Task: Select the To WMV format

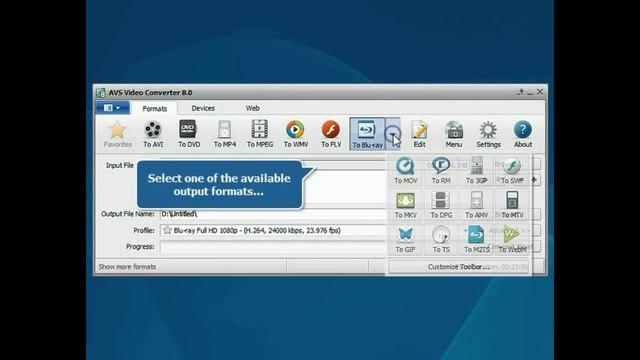Action: tap(296, 134)
